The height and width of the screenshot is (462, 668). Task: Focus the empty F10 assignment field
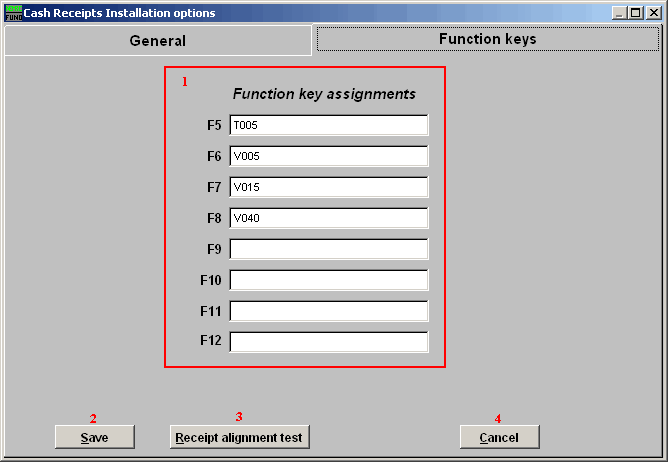click(328, 280)
